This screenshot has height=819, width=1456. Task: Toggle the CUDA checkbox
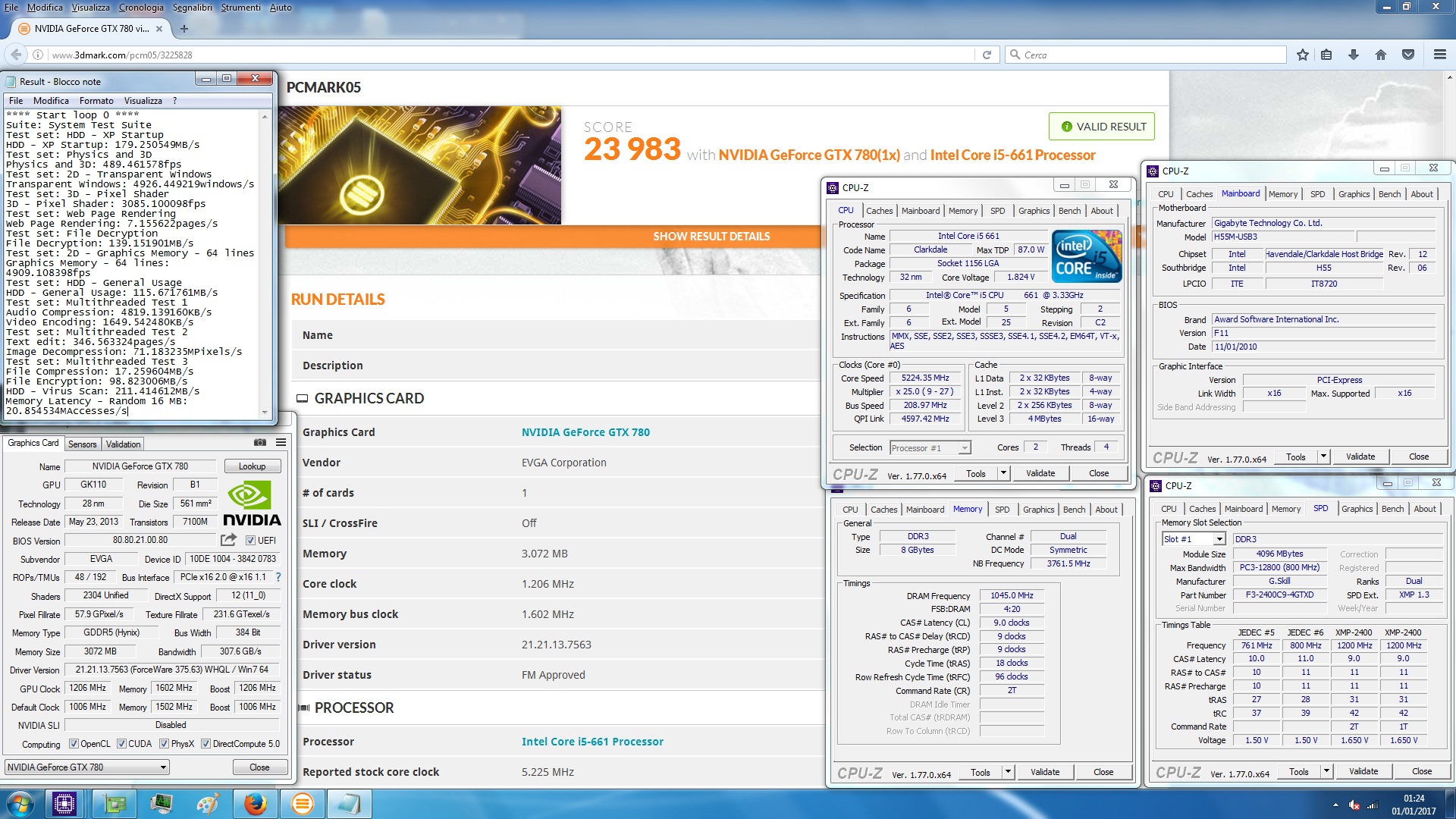pos(121,744)
